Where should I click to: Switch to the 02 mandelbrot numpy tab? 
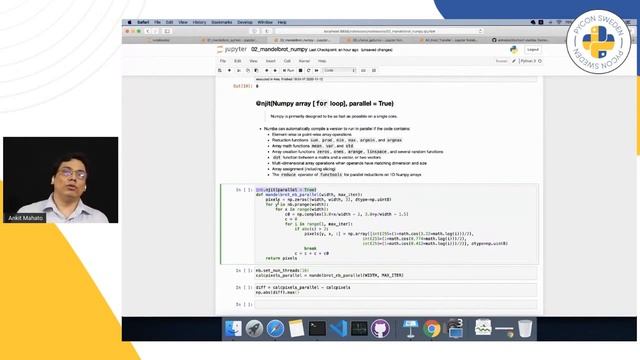[304, 40]
